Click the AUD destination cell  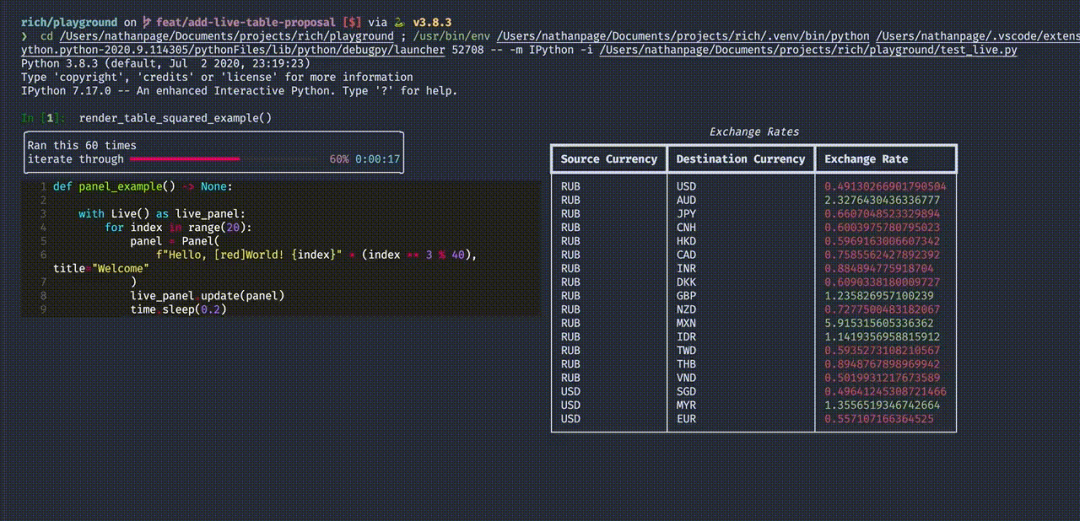click(685, 200)
